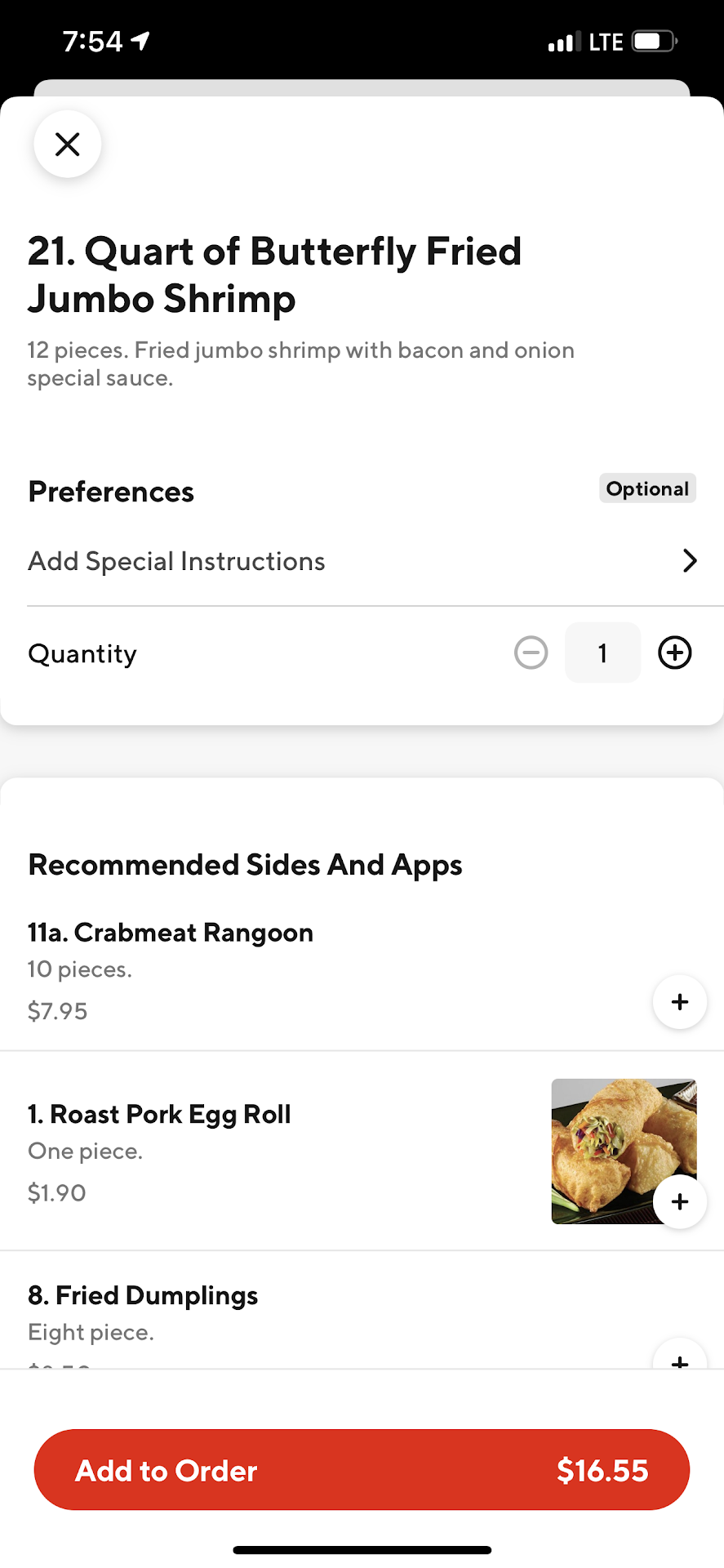Viewport: 724px width, 1568px height.
Task: Select the 1. Roast Pork Egg Roll title
Action: [x=159, y=1114]
